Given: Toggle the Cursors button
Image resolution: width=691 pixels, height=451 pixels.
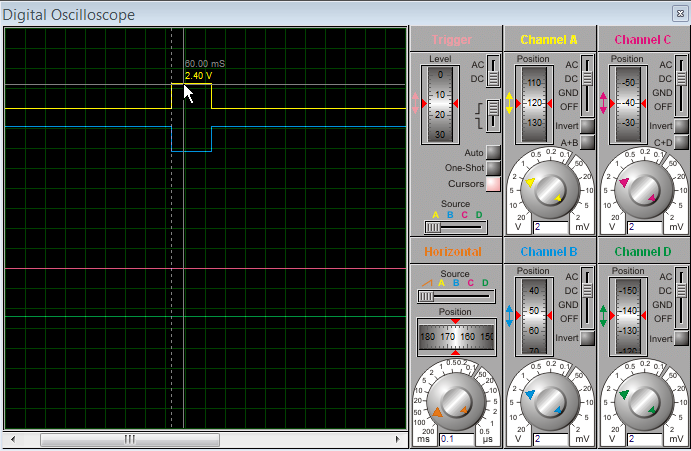Looking at the screenshot, I should click(x=493, y=183).
